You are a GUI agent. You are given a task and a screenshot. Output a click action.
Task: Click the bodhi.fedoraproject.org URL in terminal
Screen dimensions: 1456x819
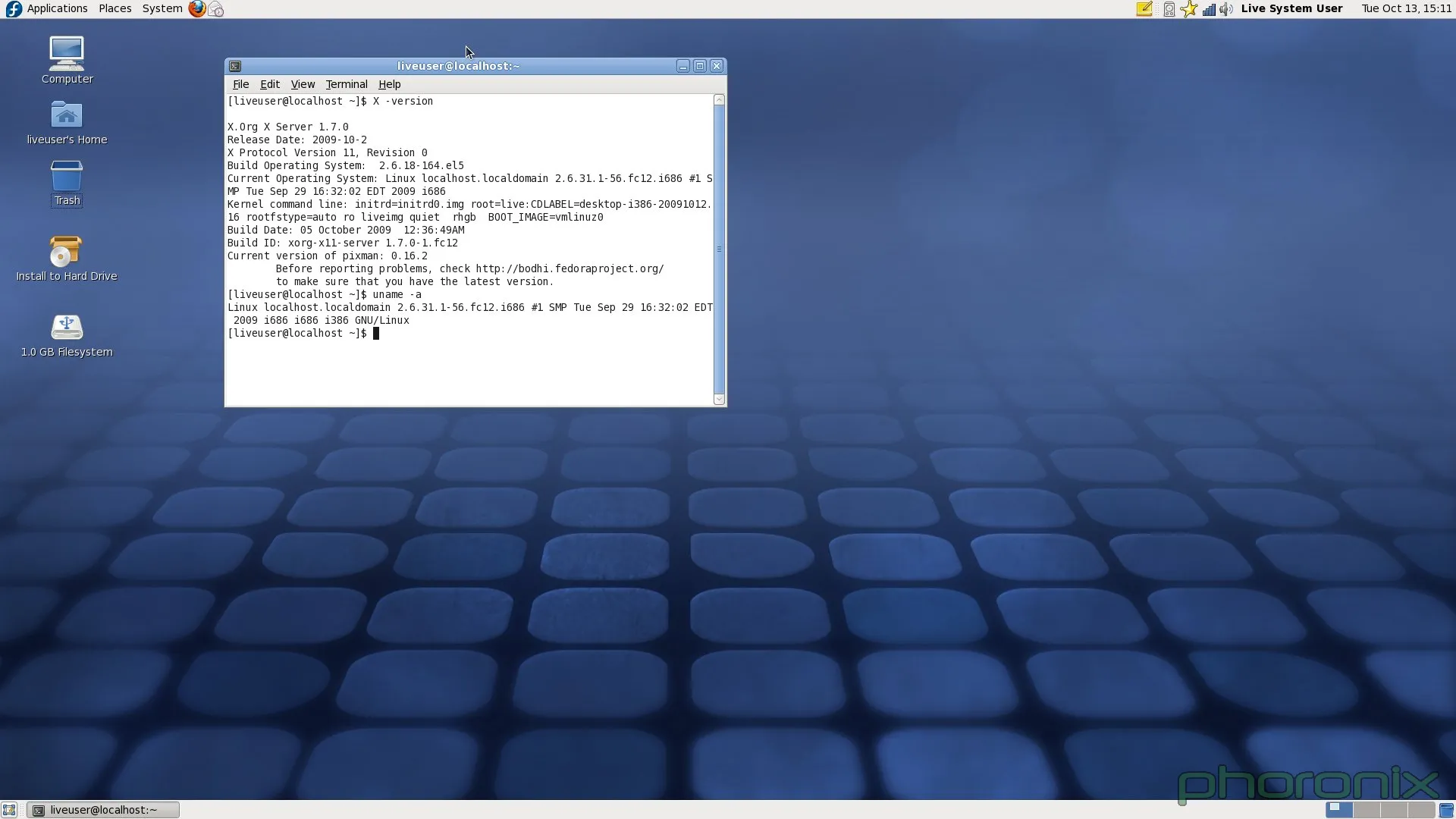coord(570,268)
